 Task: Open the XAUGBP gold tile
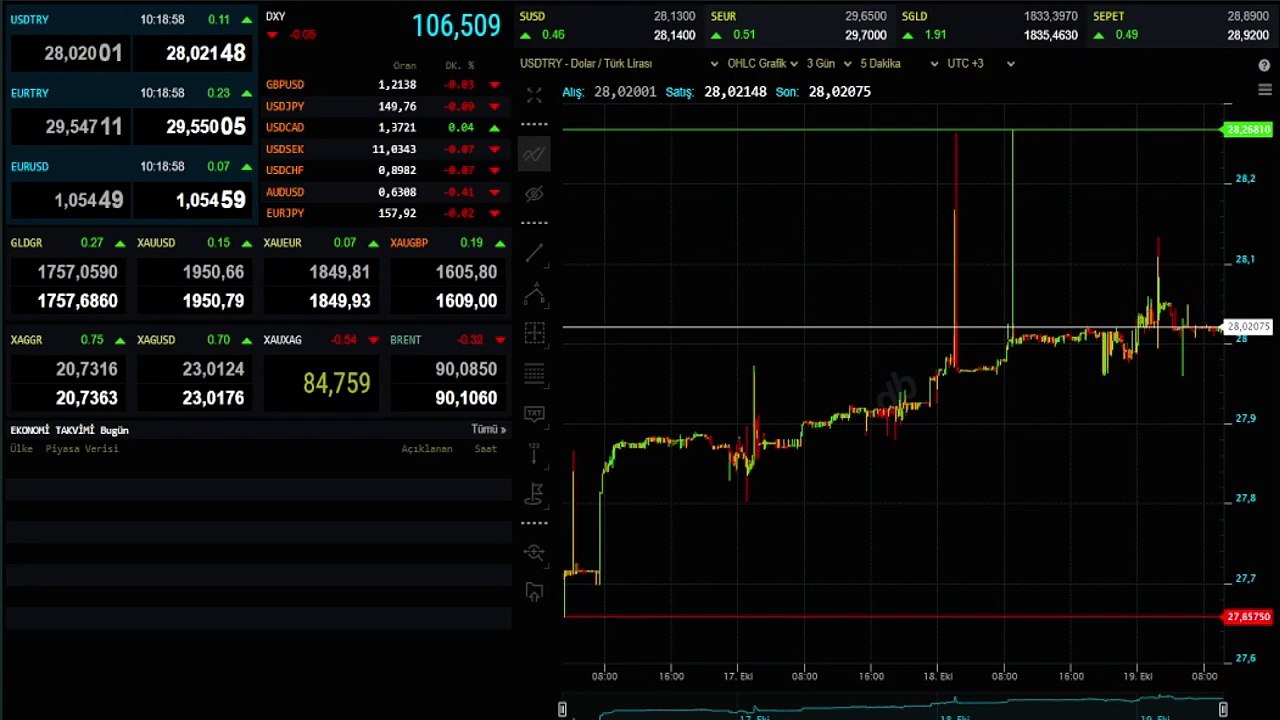coord(447,275)
